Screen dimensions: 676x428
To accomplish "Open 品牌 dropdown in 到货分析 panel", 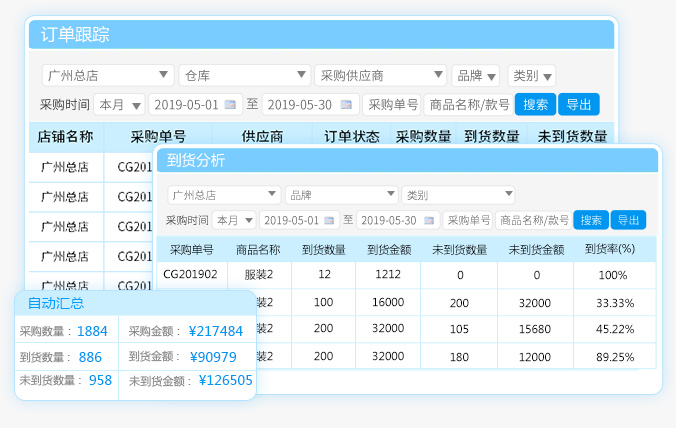I will tap(342, 195).
